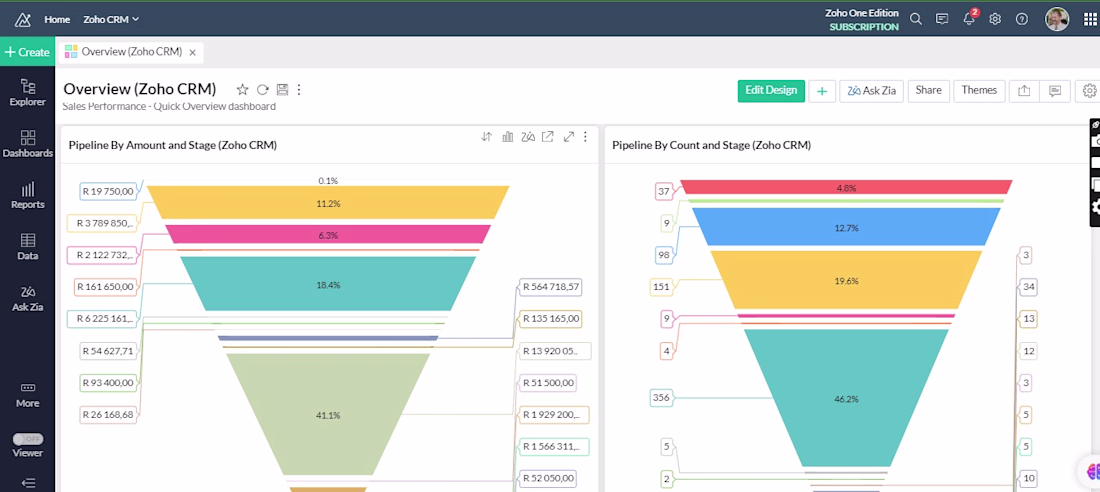Click the Create button
The image size is (1100, 492).
27,52
